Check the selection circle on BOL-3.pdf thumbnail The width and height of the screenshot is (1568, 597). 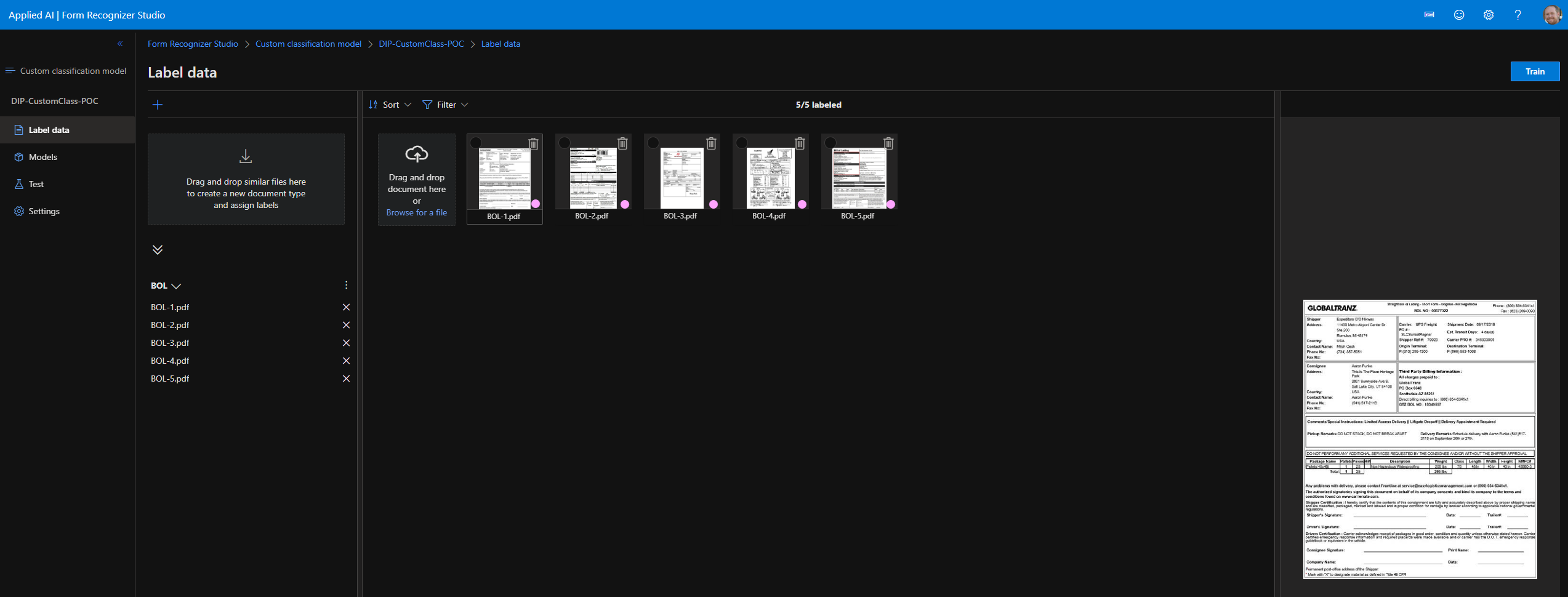tap(652, 143)
